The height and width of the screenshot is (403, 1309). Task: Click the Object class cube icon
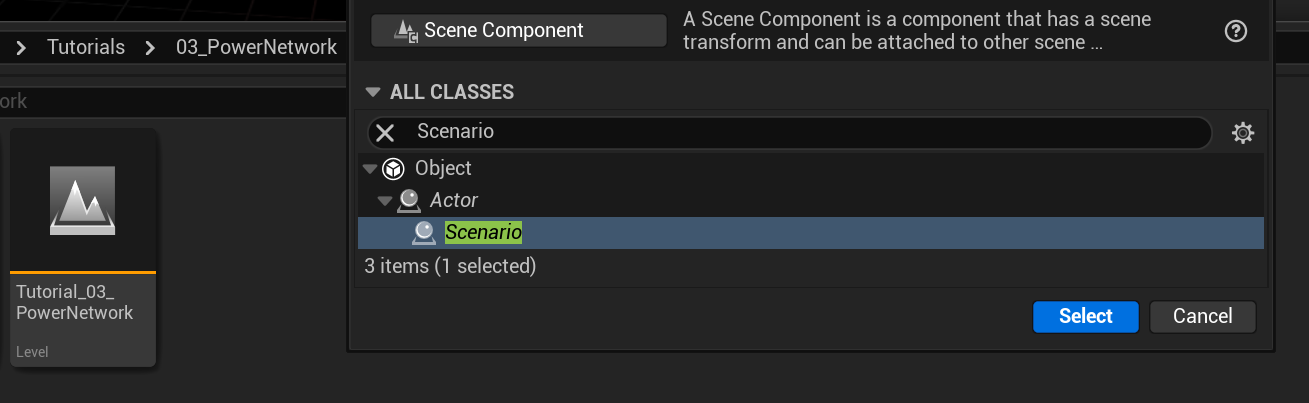[393, 168]
